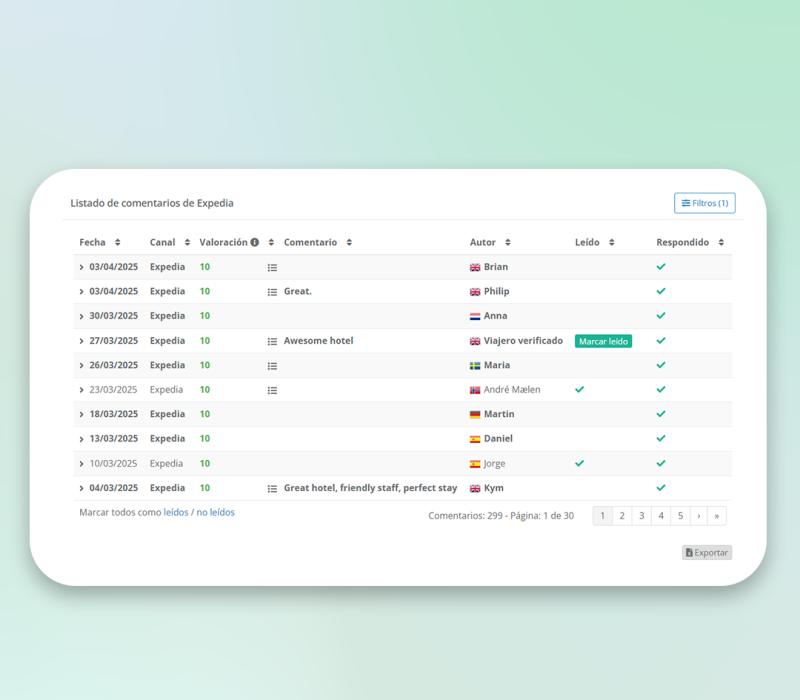Viewport: 800px width, 700px height.
Task: Open rating details list icon for Kym
Action: (x=272, y=489)
